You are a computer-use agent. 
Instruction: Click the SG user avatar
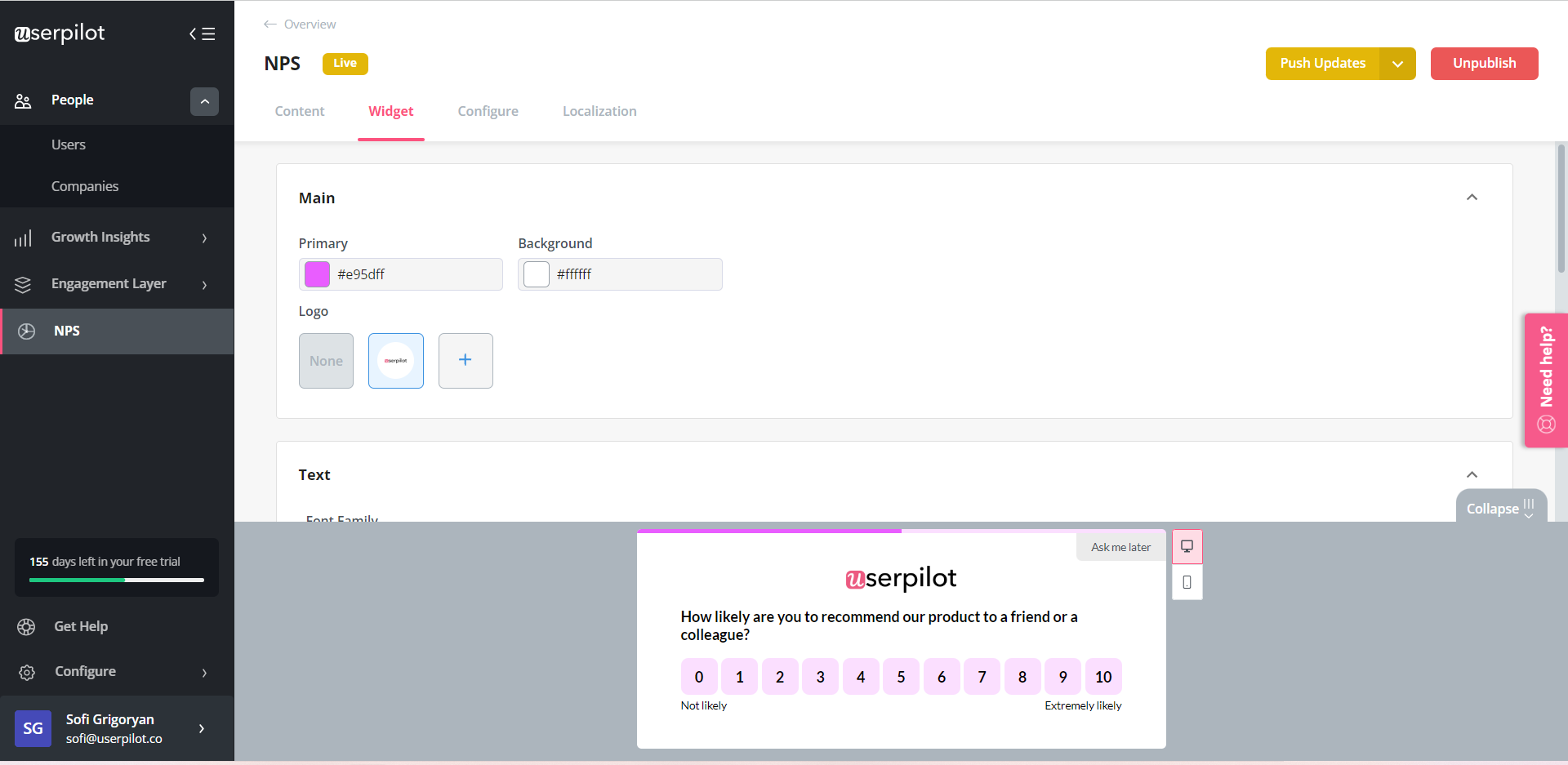tap(33, 728)
